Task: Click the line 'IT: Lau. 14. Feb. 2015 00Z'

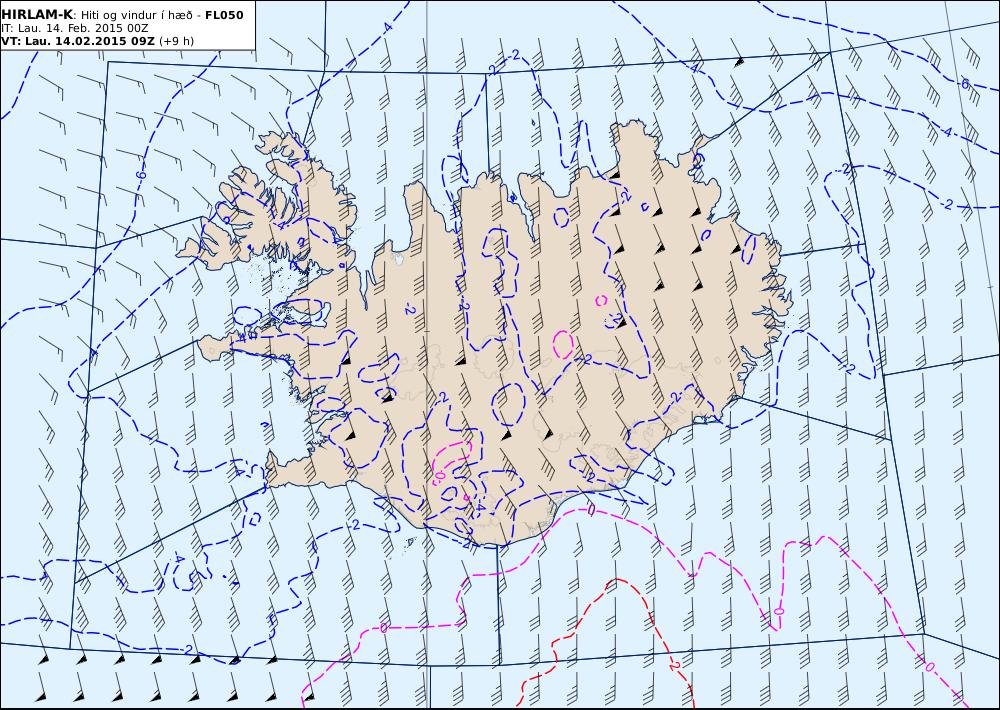Action: (x=75, y=28)
